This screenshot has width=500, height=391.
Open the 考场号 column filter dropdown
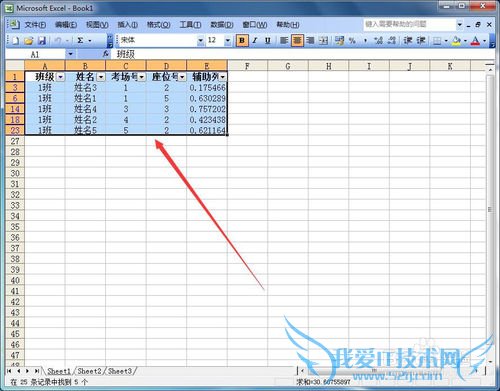click(x=142, y=77)
